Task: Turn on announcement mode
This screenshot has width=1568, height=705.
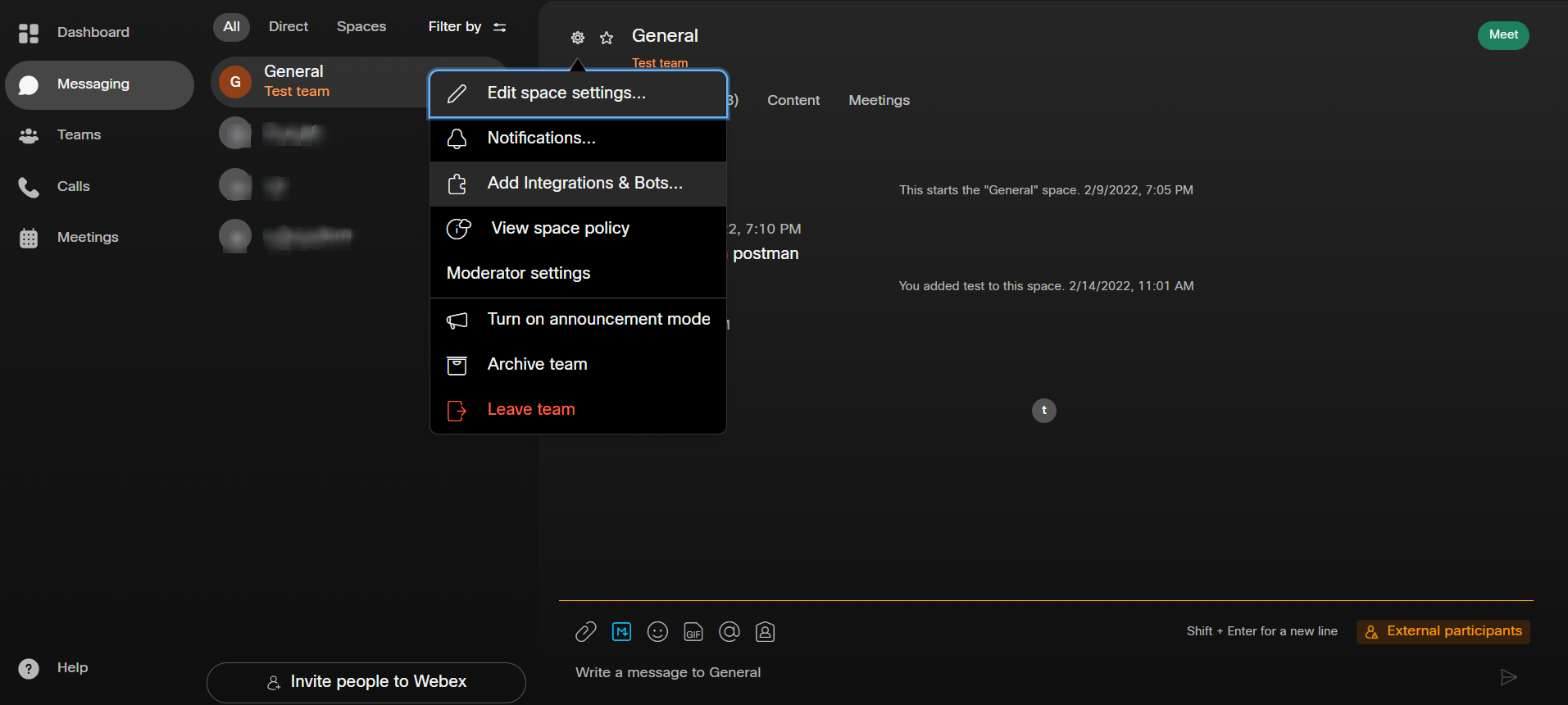Action: click(578, 320)
